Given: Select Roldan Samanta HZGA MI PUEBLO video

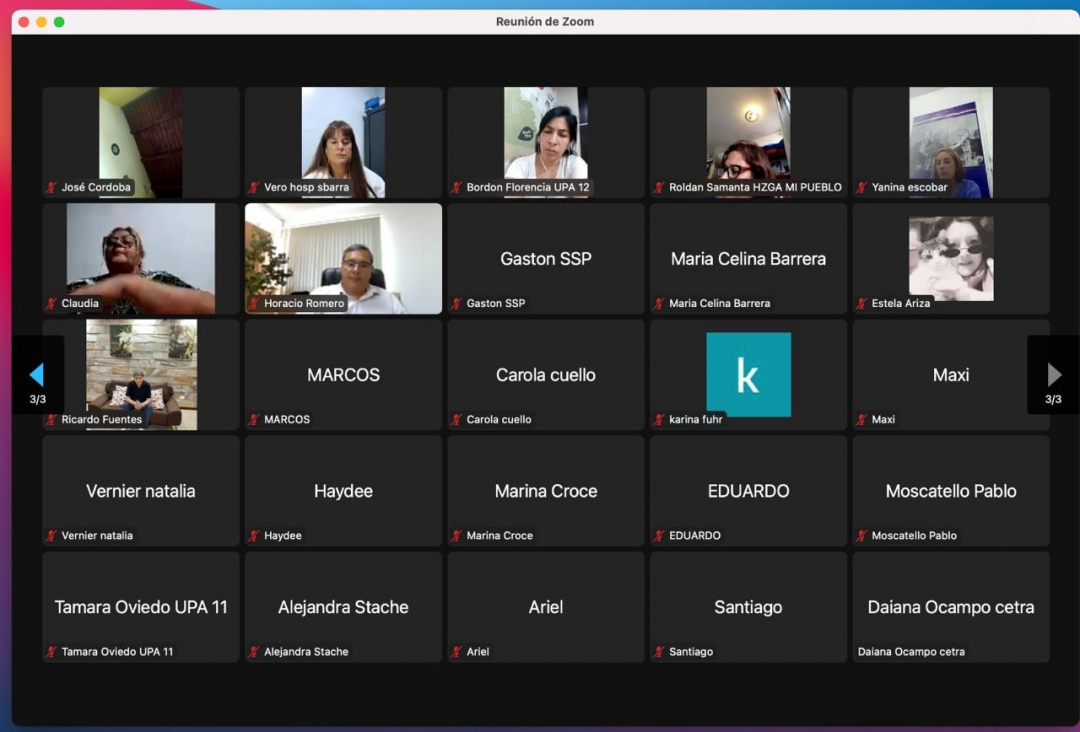Looking at the screenshot, I should click(x=748, y=142).
